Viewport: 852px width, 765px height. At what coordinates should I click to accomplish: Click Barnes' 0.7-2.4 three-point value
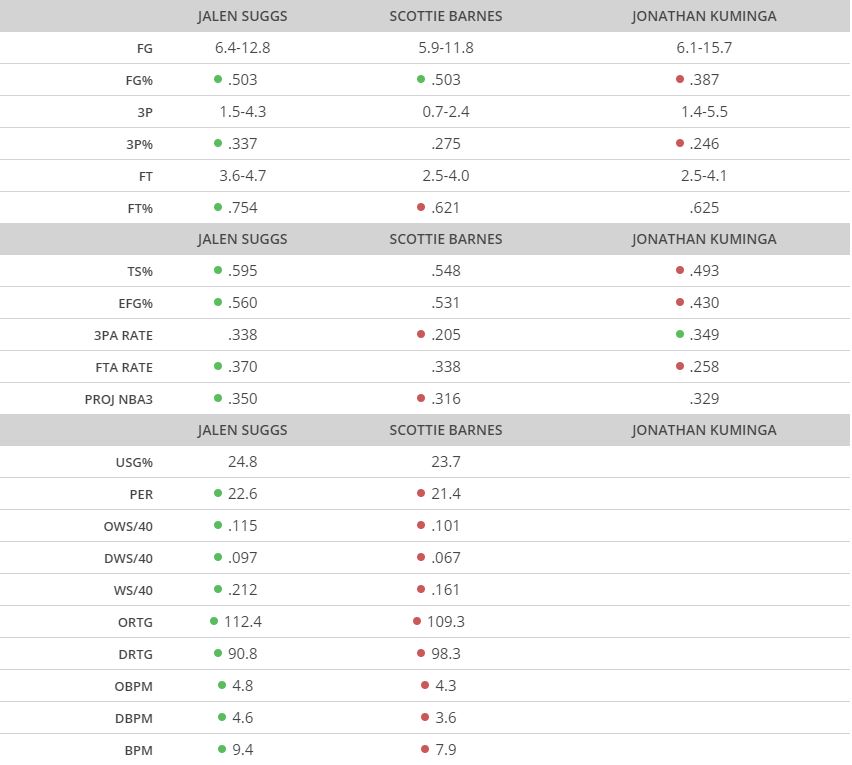tap(446, 112)
